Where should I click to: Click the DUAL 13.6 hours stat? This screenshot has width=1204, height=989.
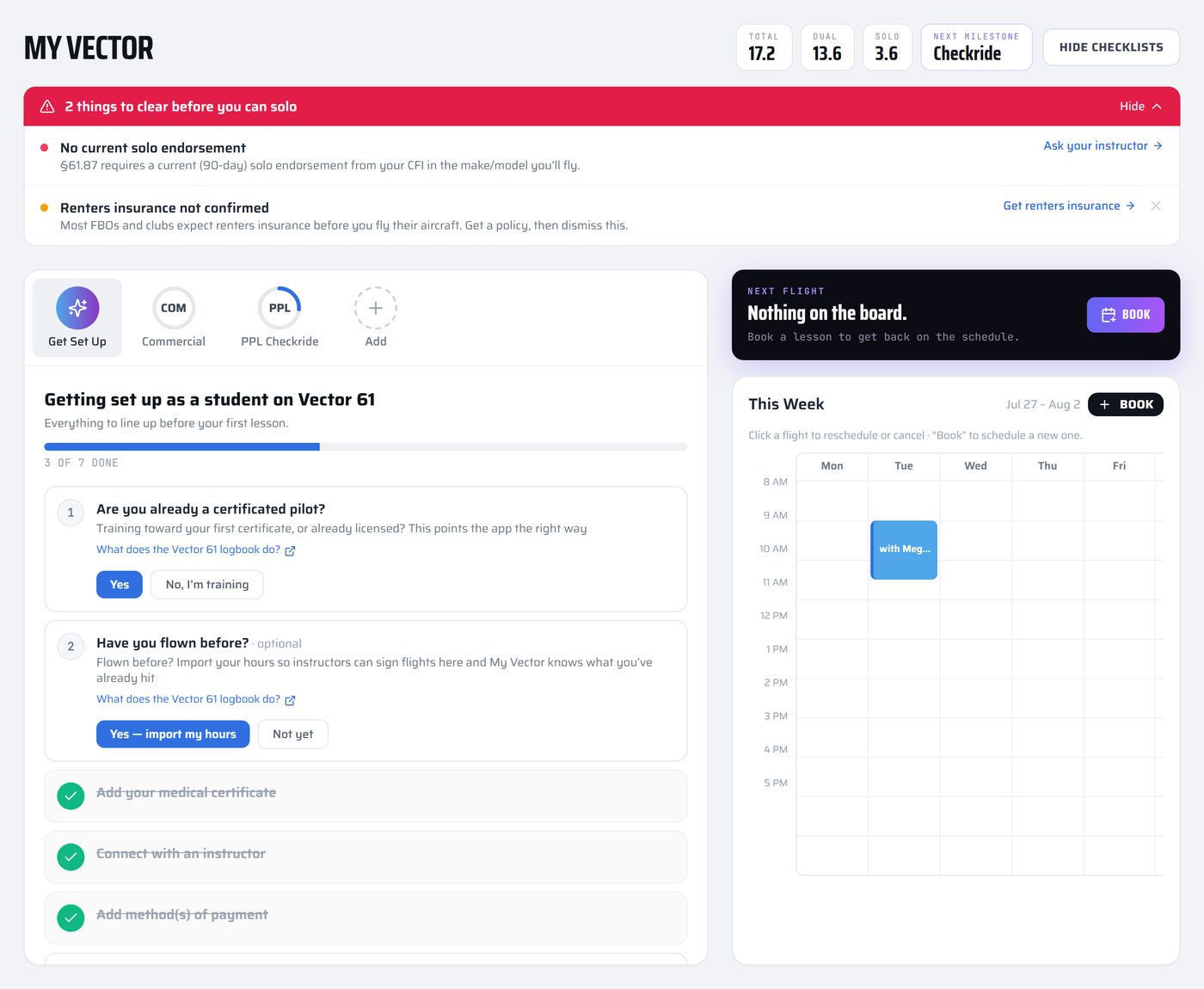click(x=827, y=47)
